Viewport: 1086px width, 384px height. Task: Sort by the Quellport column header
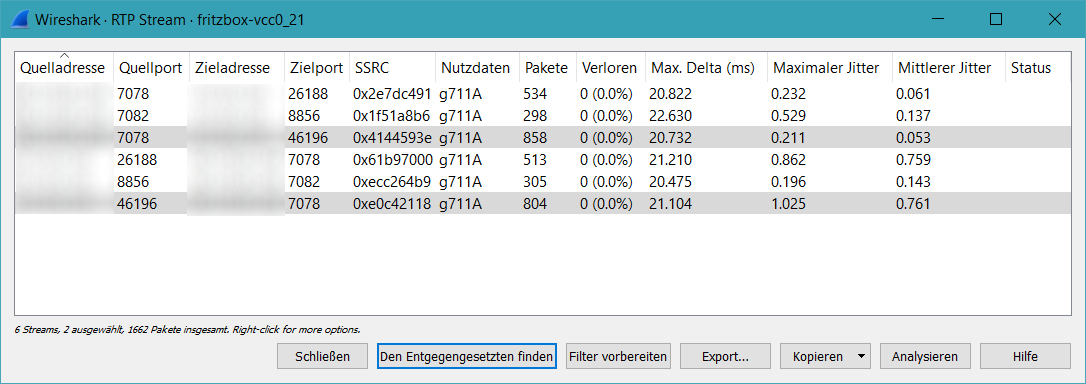[151, 68]
